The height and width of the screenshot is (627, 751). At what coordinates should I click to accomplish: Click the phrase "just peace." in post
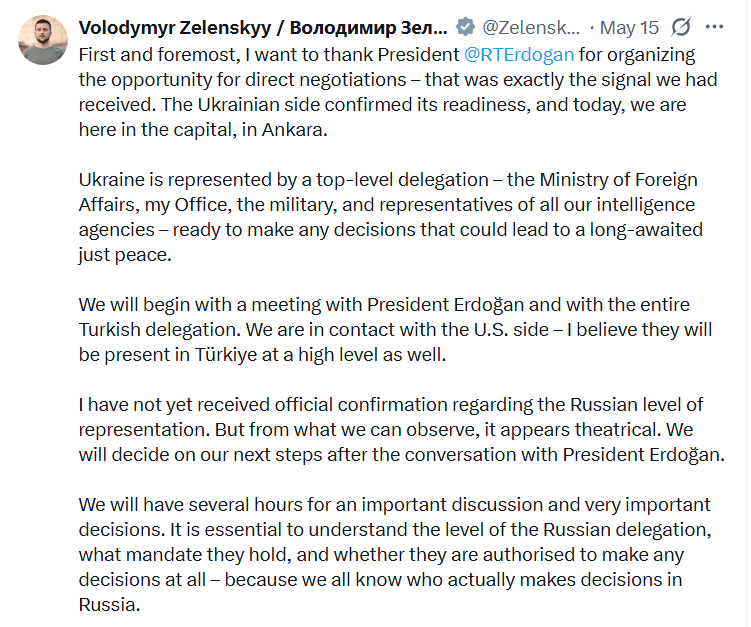125,255
